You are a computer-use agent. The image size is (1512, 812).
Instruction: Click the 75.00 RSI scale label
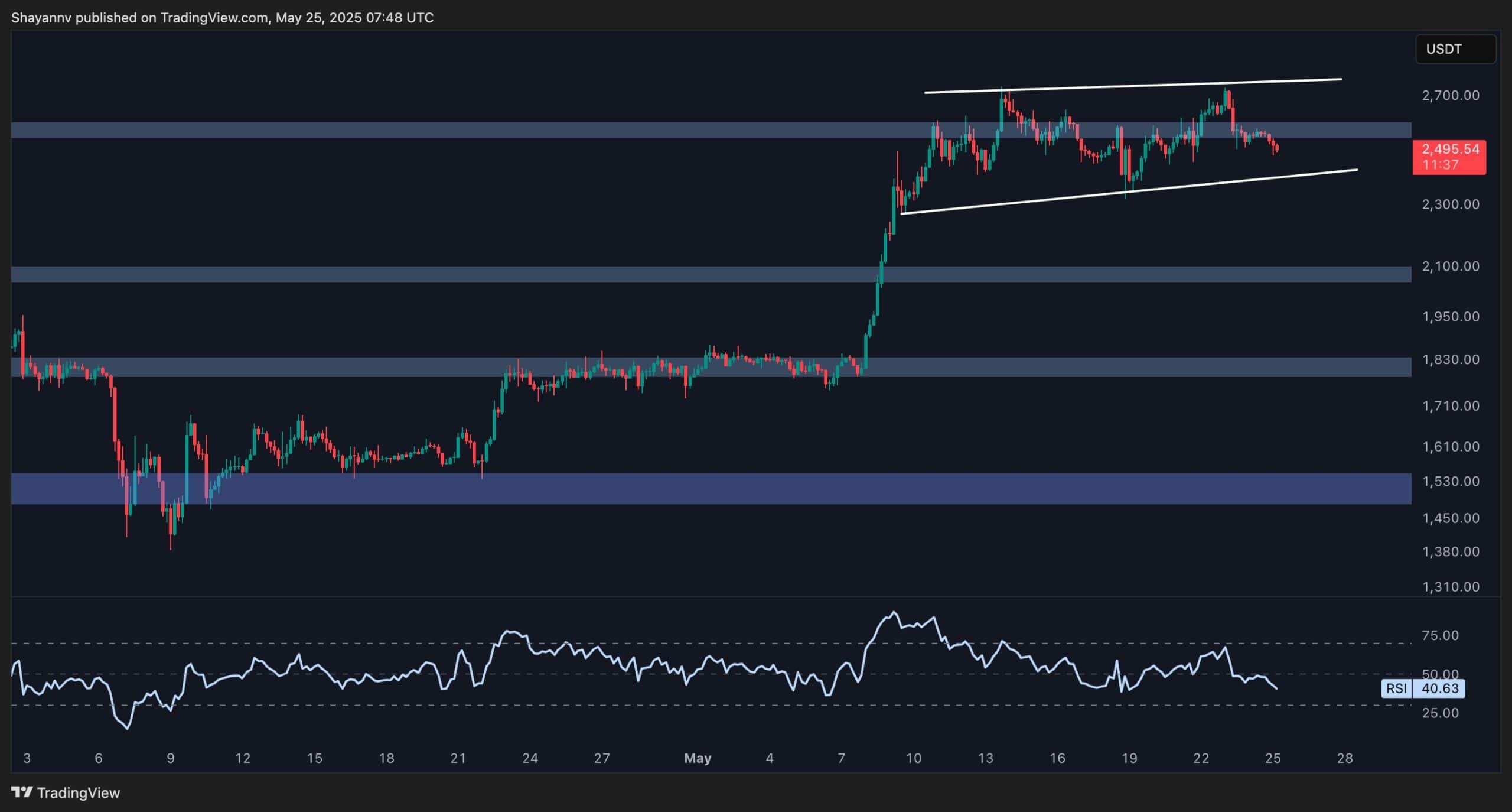(x=1440, y=635)
